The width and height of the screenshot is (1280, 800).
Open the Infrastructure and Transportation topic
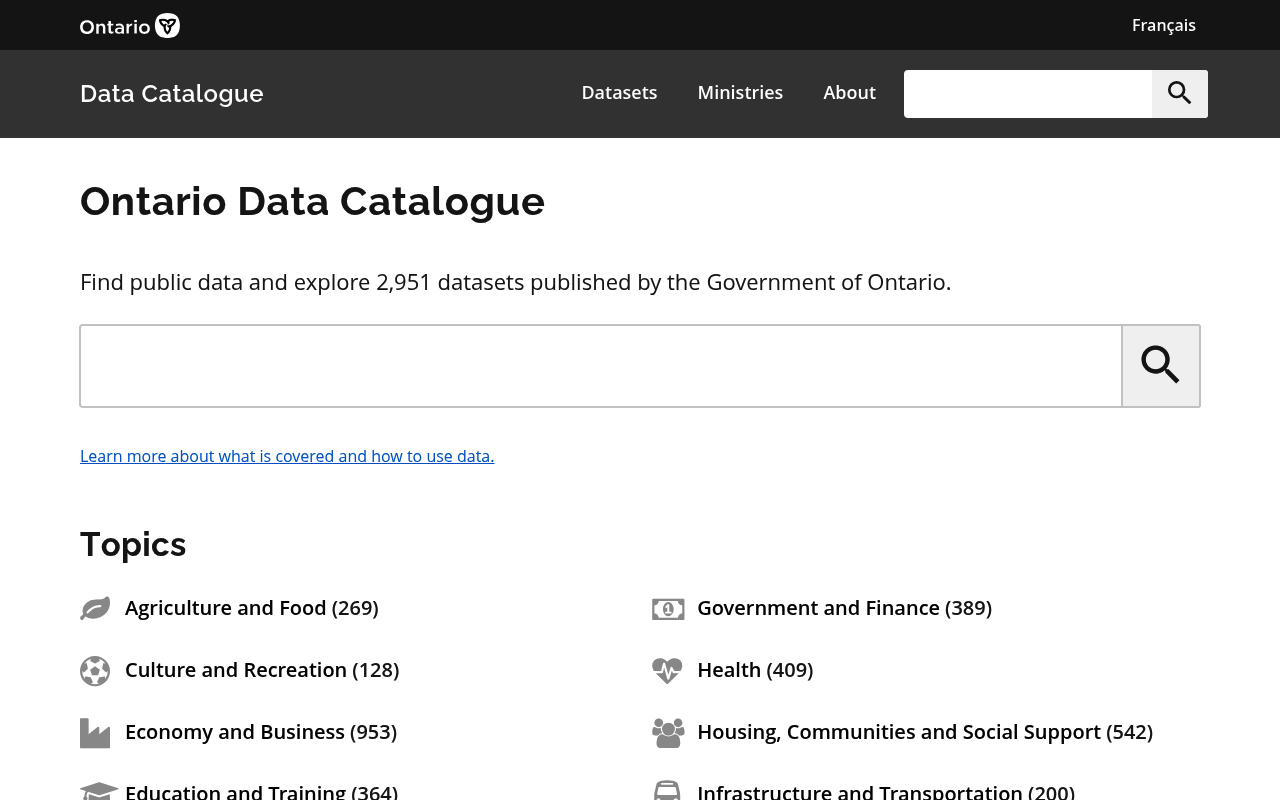(886, 791)
